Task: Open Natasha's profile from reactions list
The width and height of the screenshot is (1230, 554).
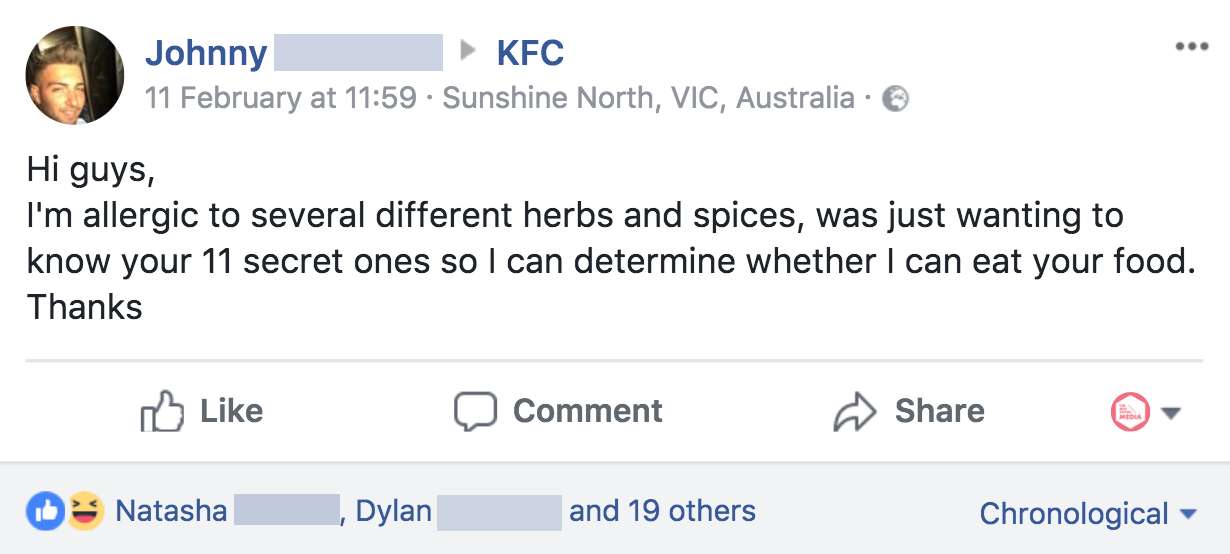Action: (171, 512)
